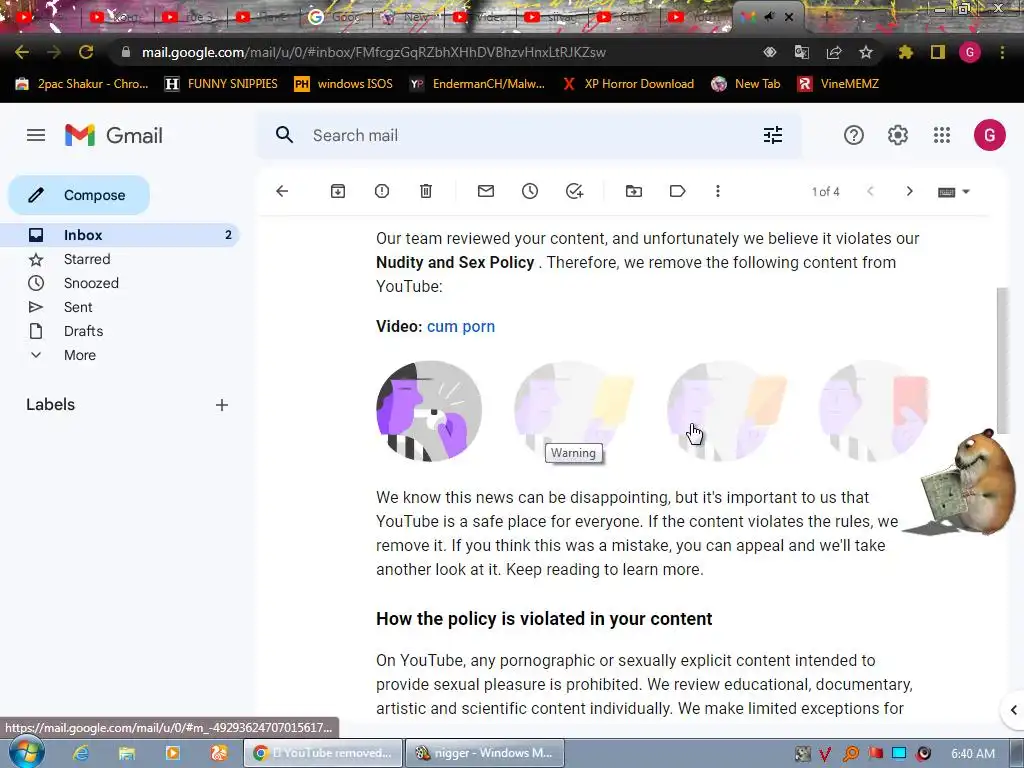This screenshot has height=768, width=1024.
Task: Delete this email with the trash icon
Action: click(426, 191)
